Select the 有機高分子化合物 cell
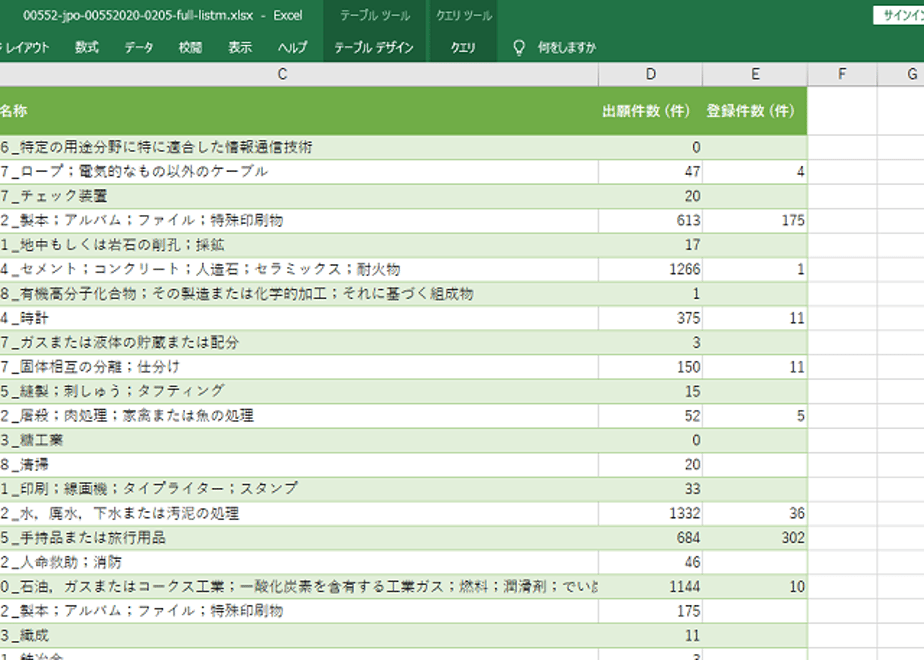Viewport: 924px width, 660px height. click(299, 293)
